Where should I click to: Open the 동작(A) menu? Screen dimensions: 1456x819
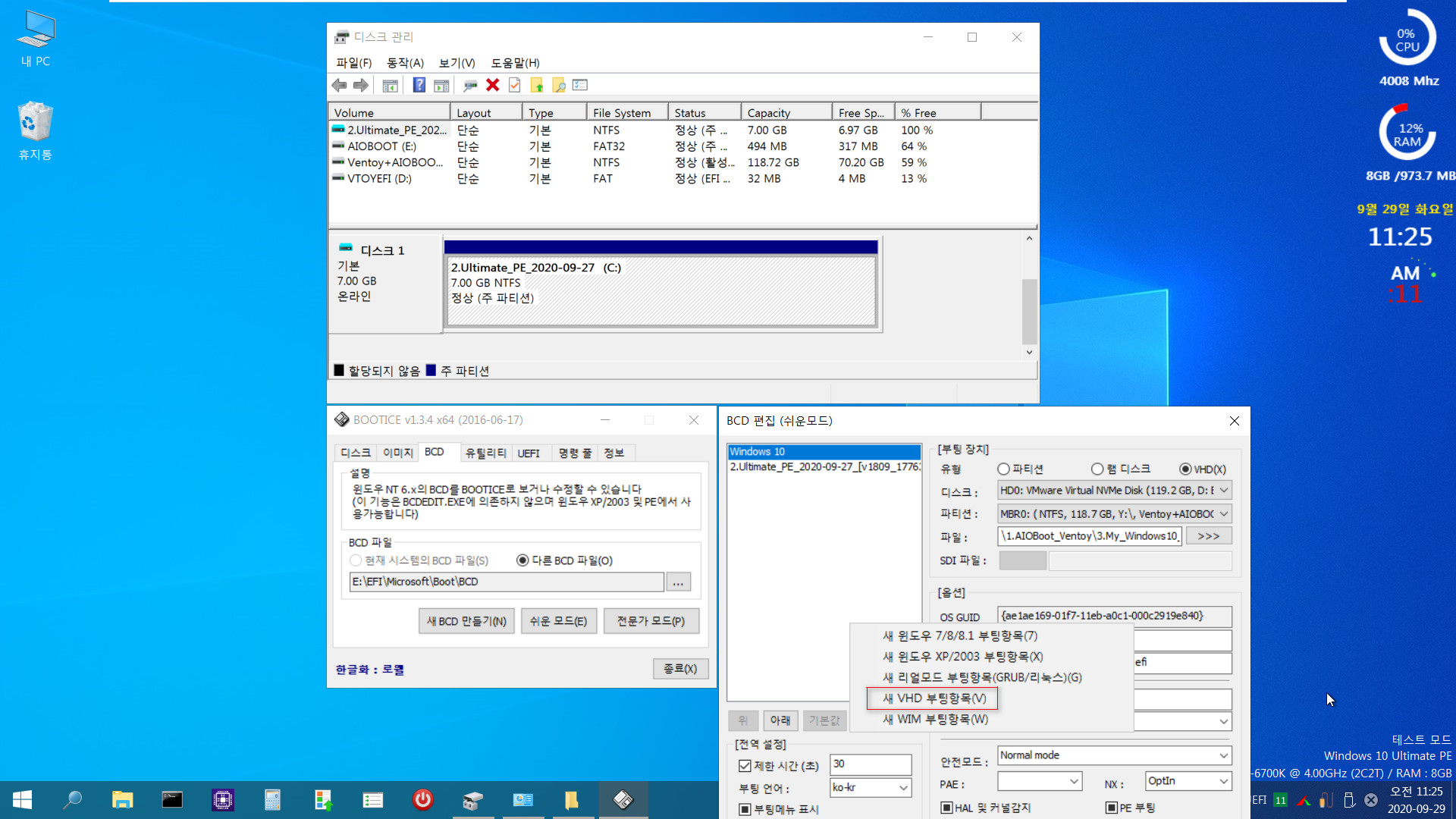point(405,63)
